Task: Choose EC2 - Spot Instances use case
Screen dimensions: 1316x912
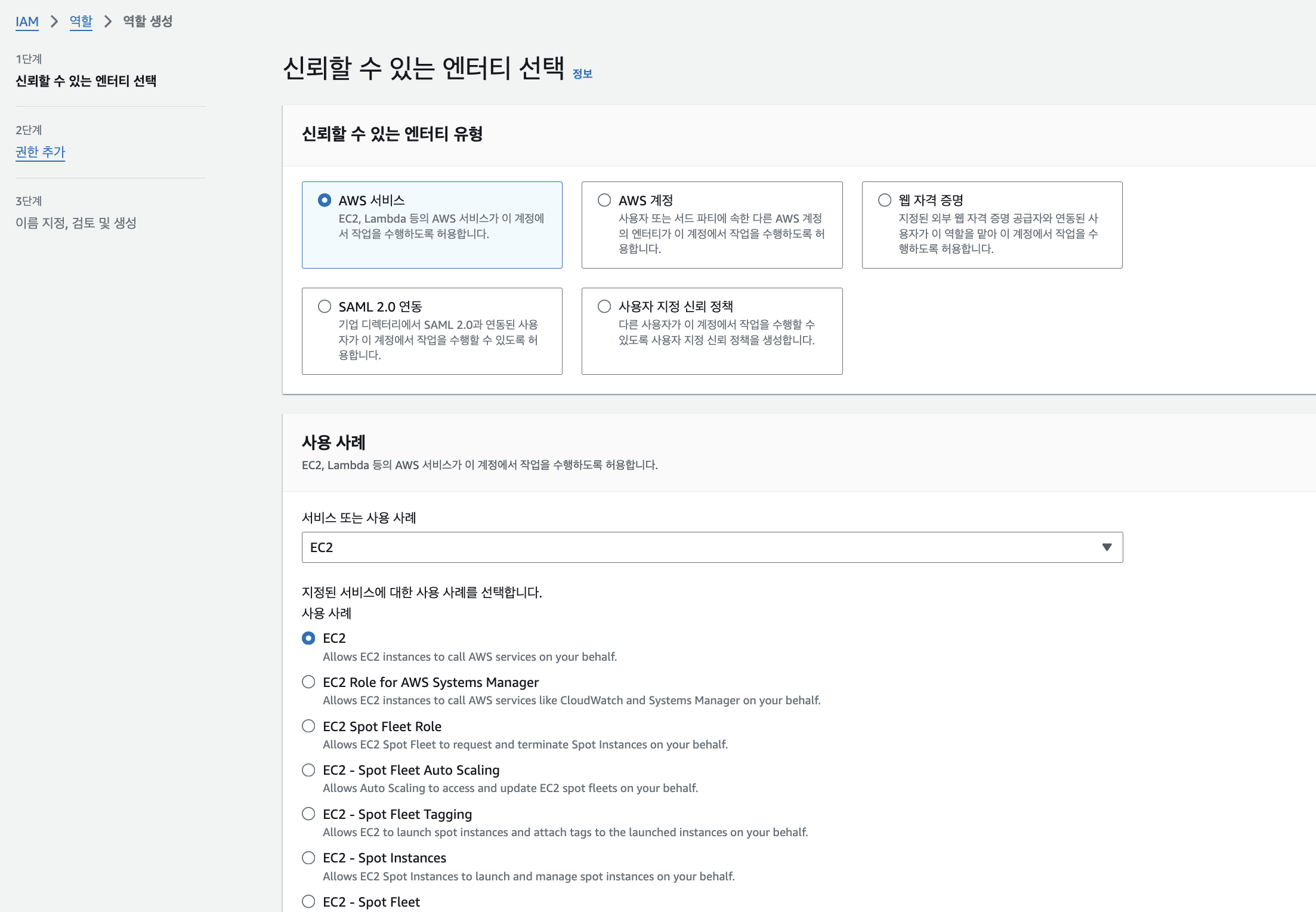Action: coord(308,858)
